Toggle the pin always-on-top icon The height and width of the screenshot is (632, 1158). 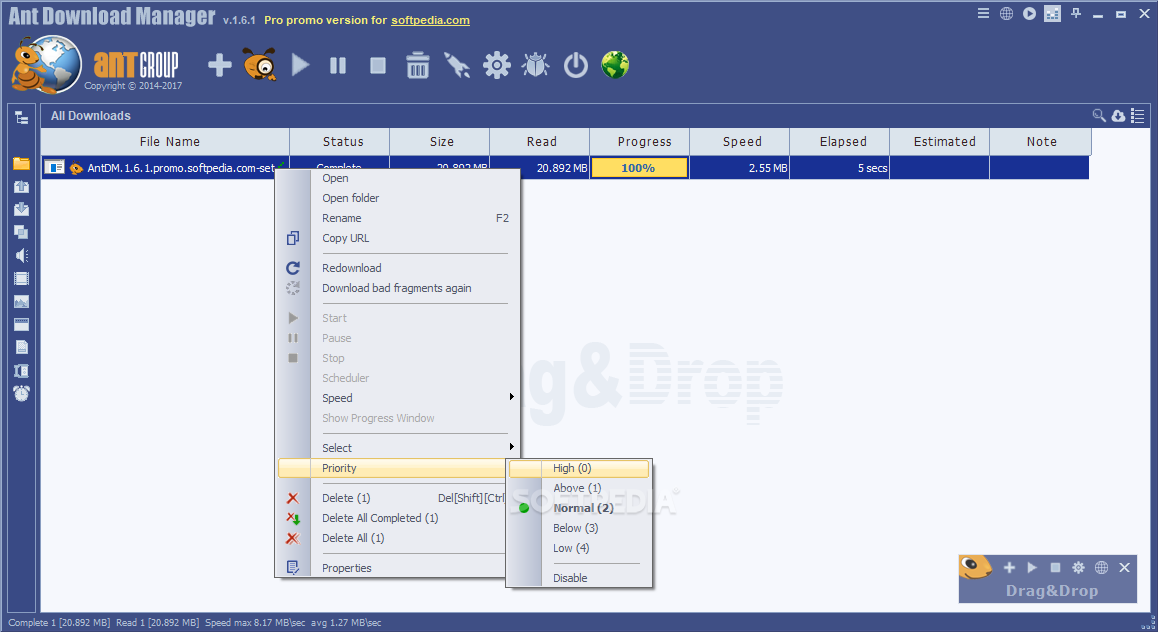click(x=1076, y=13)
